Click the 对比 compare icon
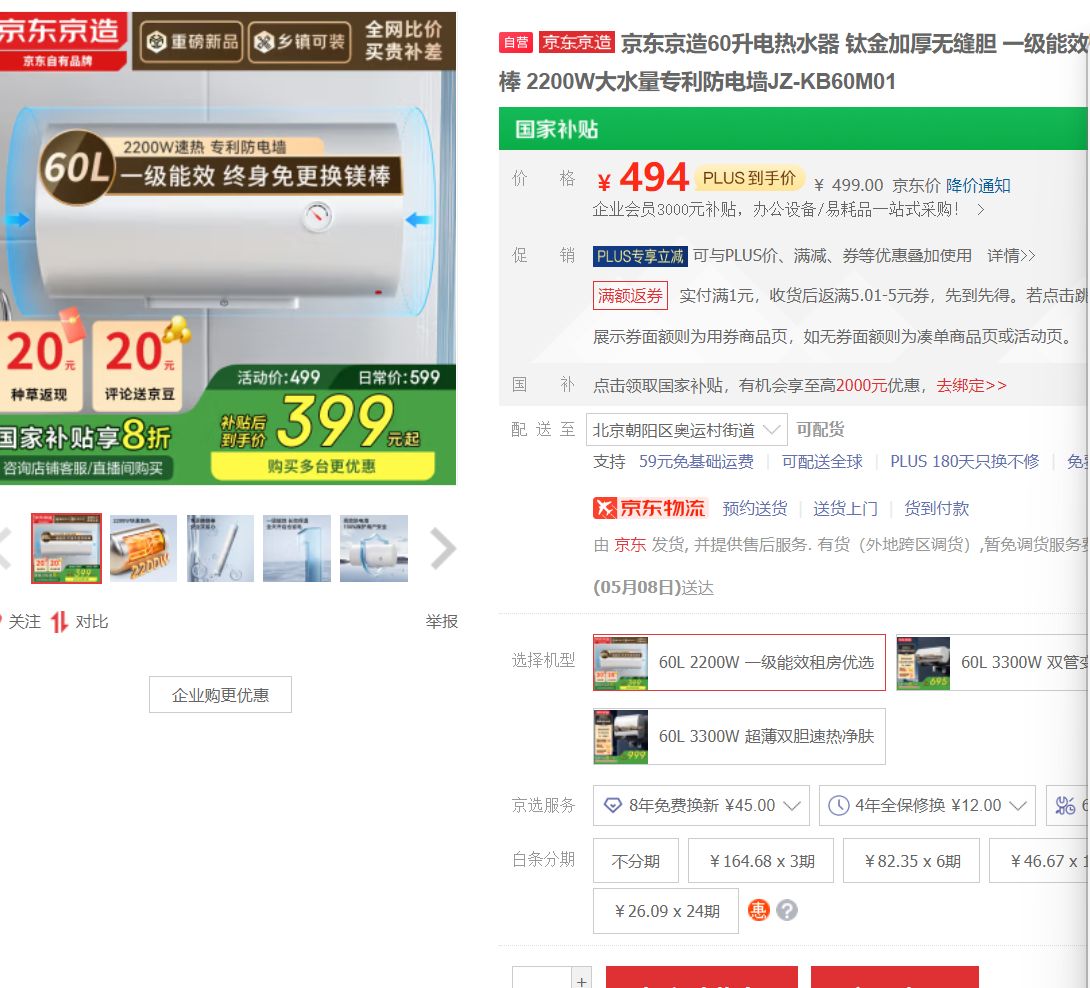The width and height of the screenshot is (1090, 988). click(x=59, y=622)
